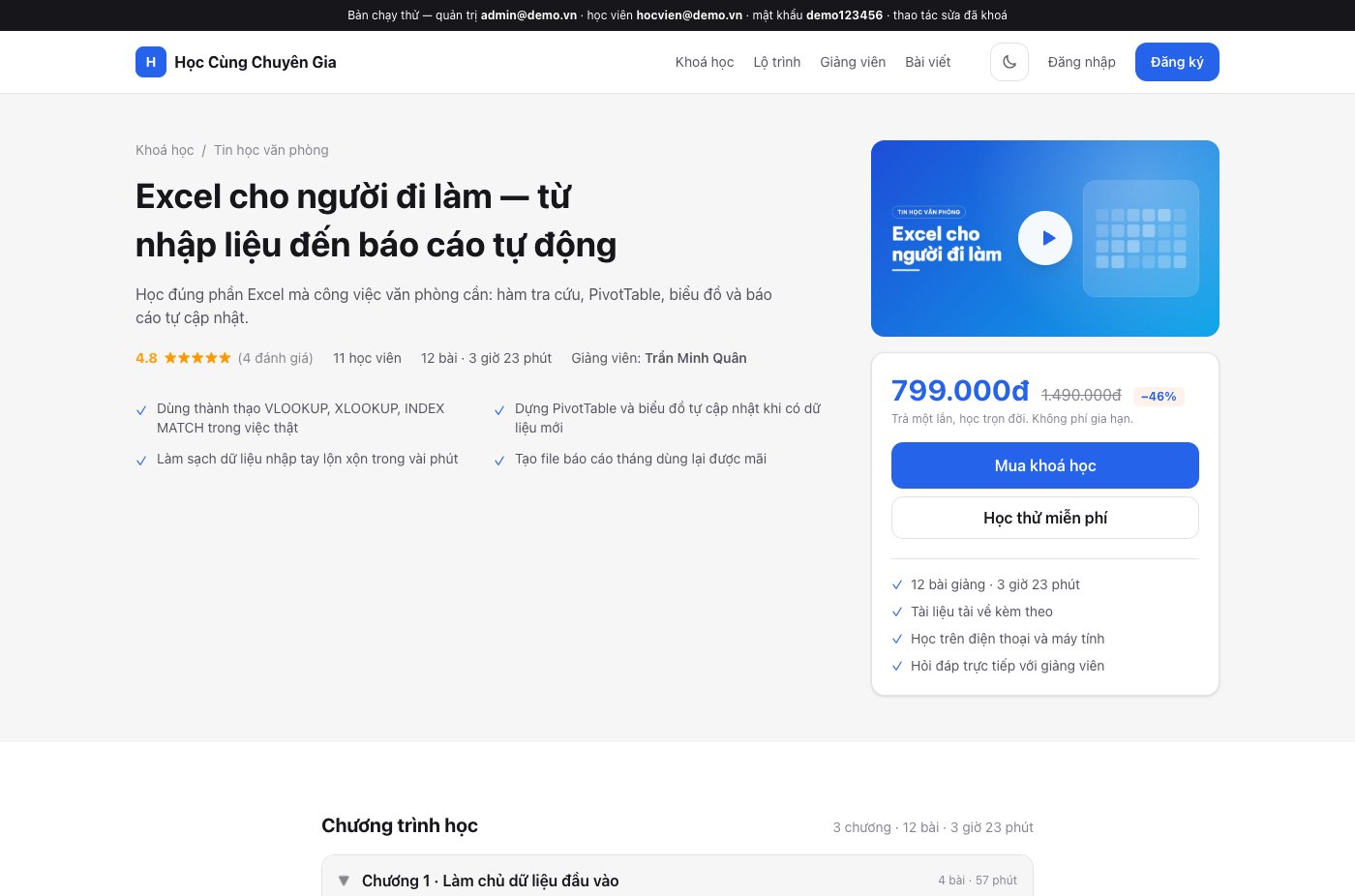The height and width of the screenshot is (896, 1355).
Task: Click hocvien@demo.vn in the top banner
Action: tap(689, 15)
